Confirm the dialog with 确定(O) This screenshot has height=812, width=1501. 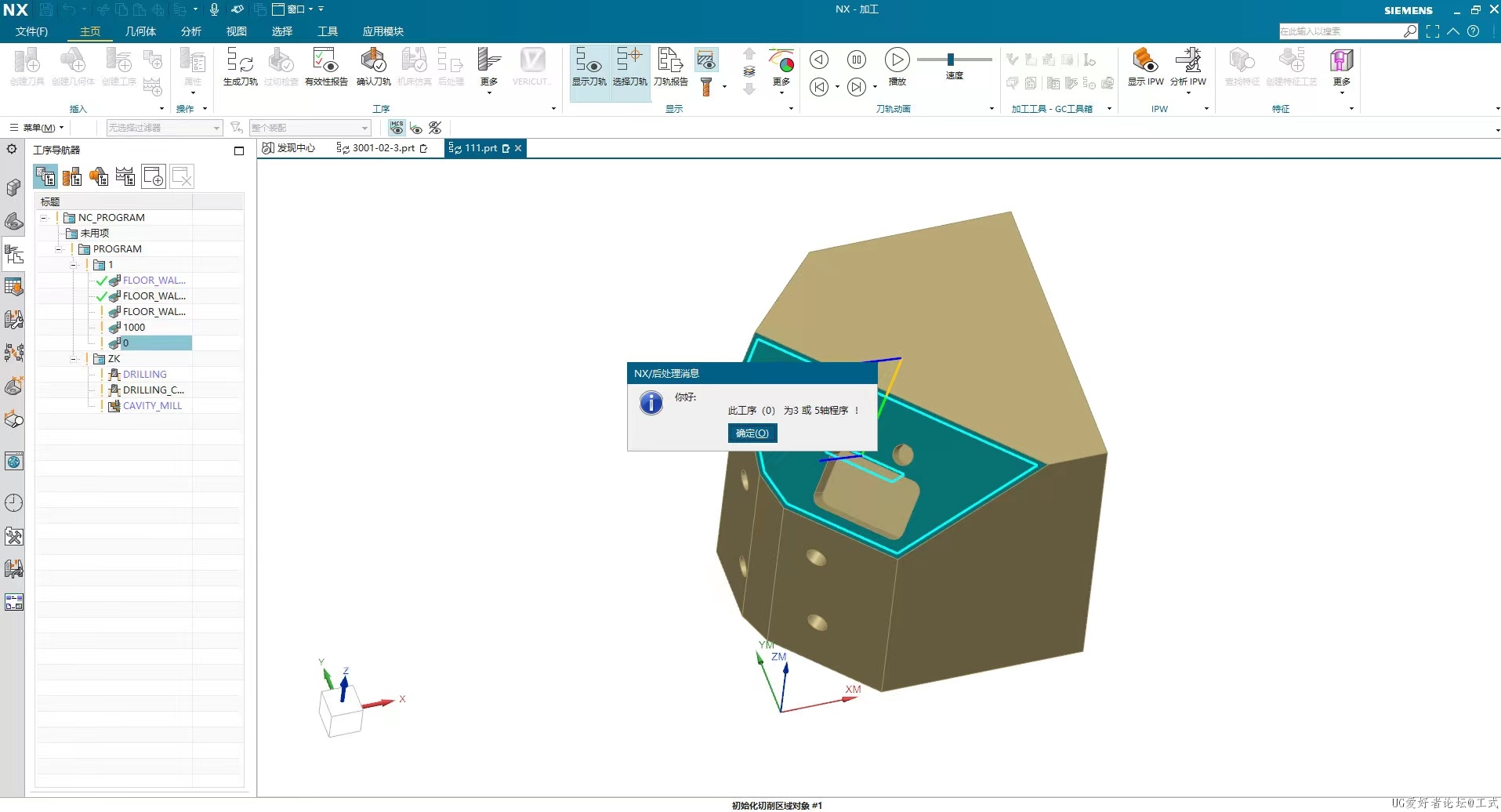tap(752, 433)
